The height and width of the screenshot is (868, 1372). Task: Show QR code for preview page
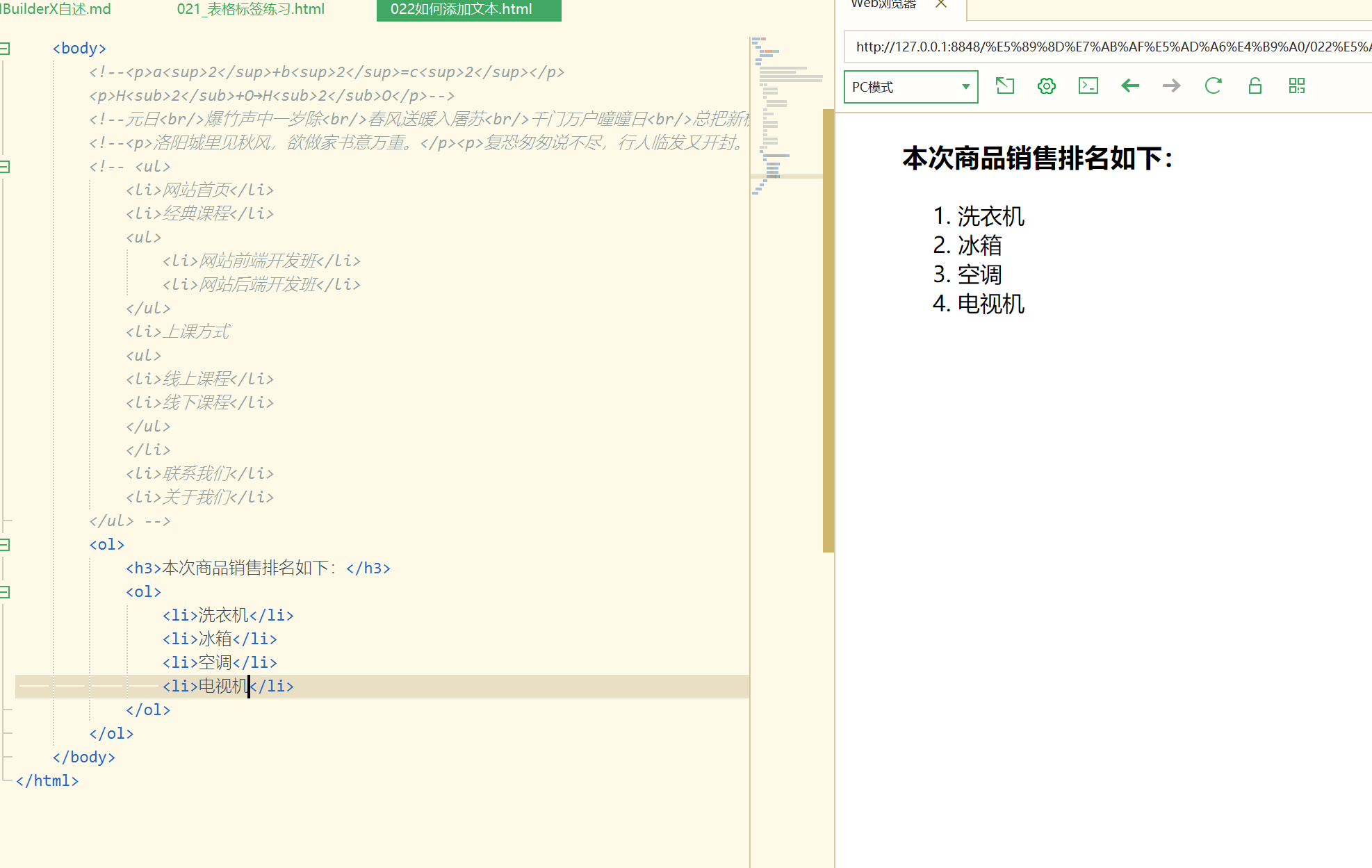1296,86
